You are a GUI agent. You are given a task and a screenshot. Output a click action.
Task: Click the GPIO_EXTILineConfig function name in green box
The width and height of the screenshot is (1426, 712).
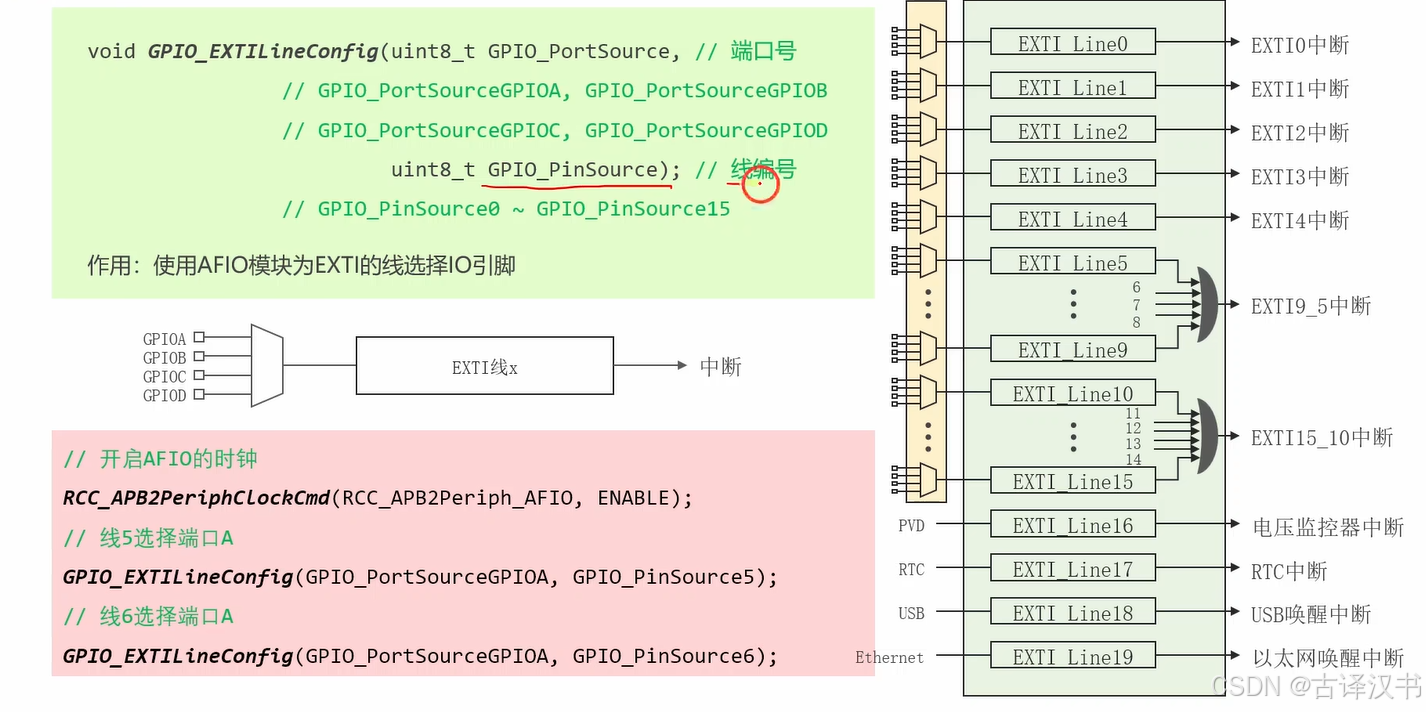click(x=264, y=52)
